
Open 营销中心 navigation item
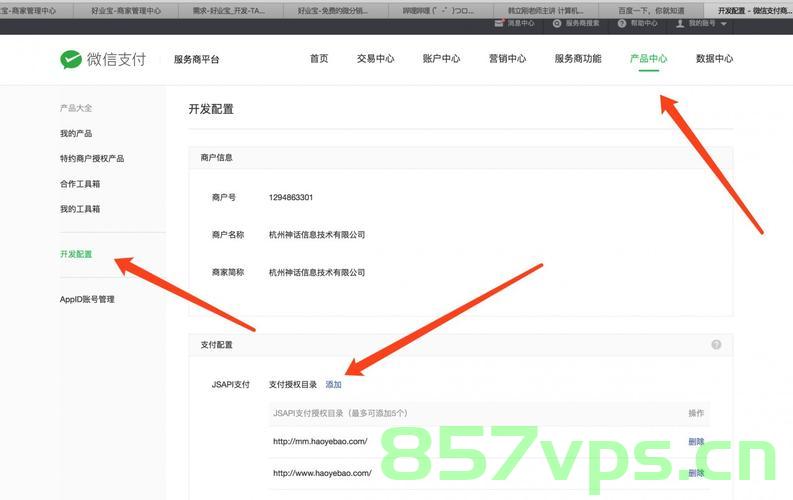(x=507, y=59)
